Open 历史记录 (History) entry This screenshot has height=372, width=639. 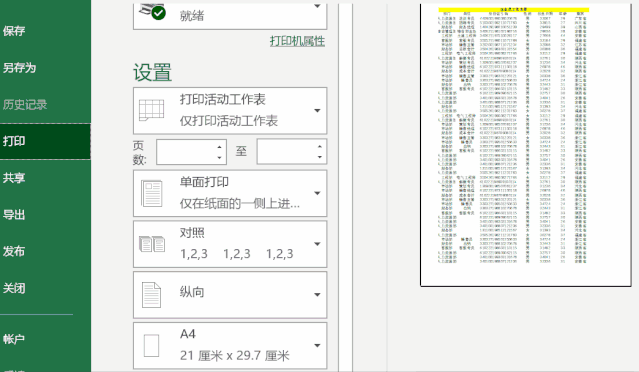[25, 105]
